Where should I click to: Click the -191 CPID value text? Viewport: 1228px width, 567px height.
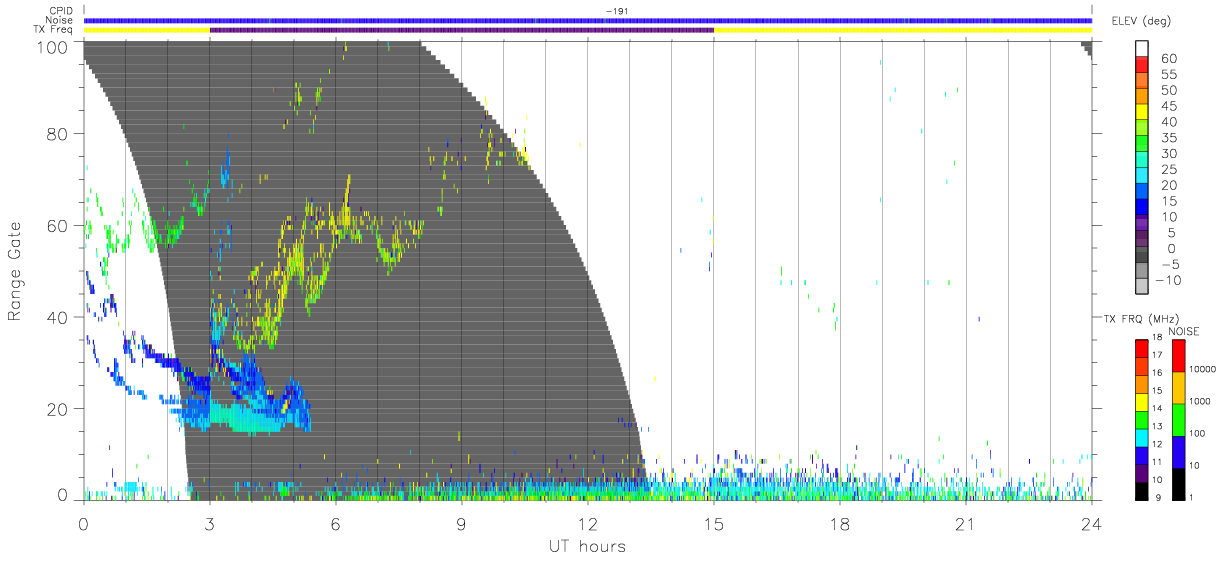pyautogui.click(x=616, y=11)
